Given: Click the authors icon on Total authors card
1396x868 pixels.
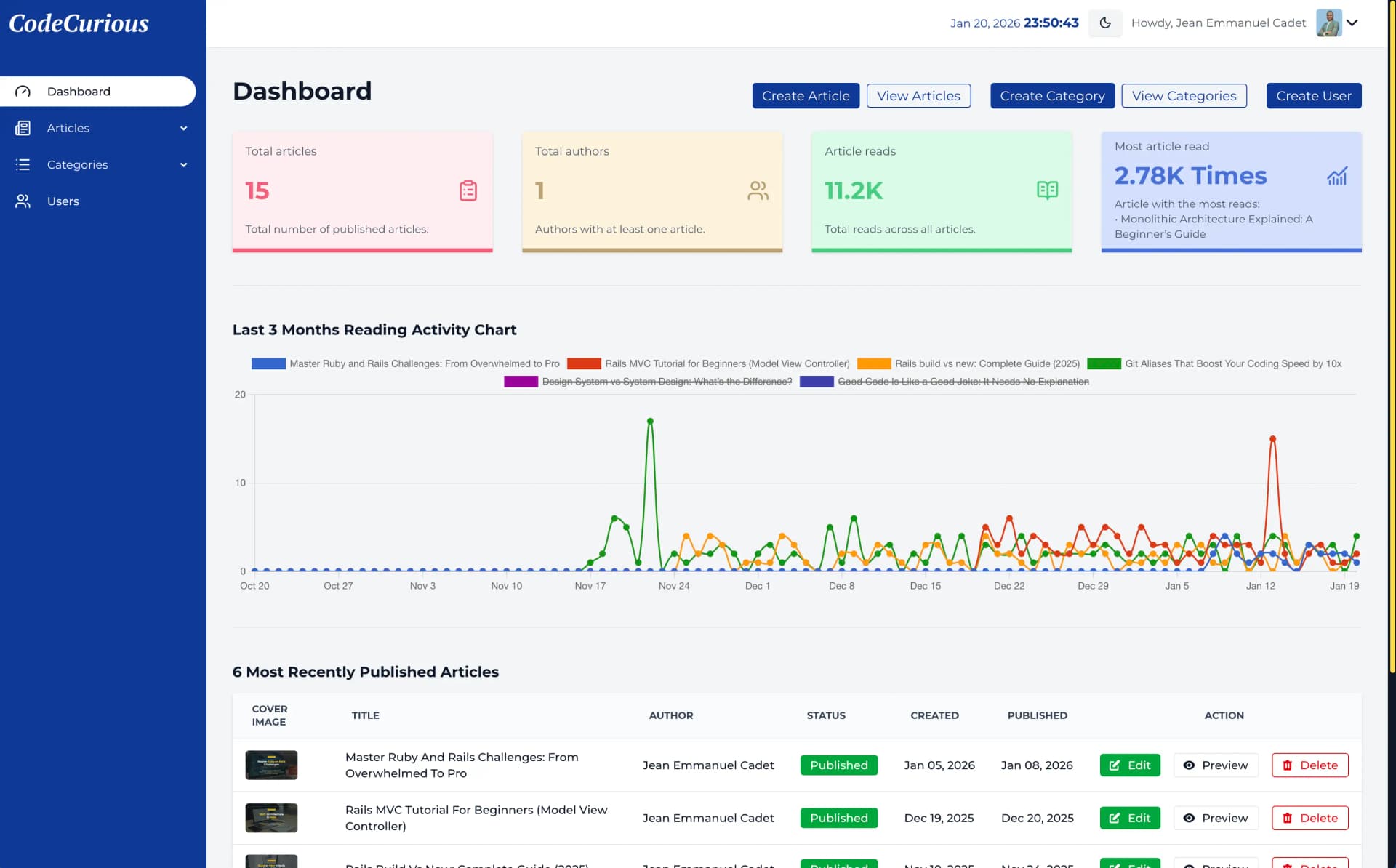Looking at the screenshot, I should [758, 190].
